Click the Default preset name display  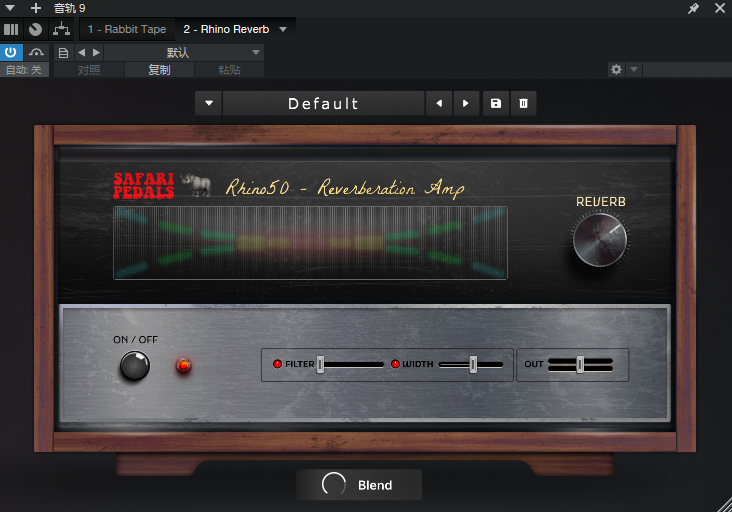[324, 103]
